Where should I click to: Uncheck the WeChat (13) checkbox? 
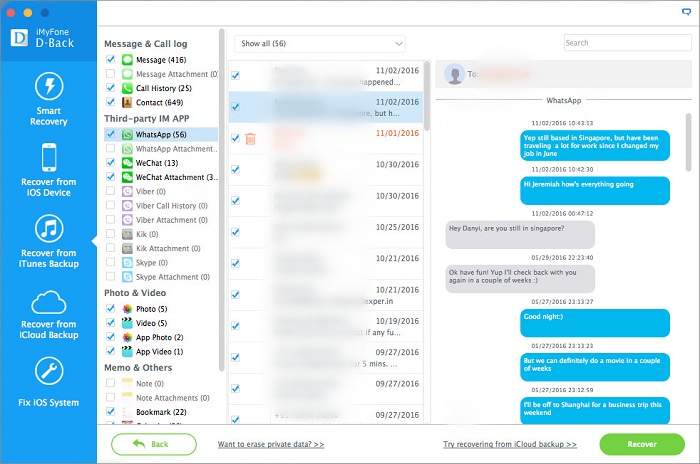(x=111, y=163)
